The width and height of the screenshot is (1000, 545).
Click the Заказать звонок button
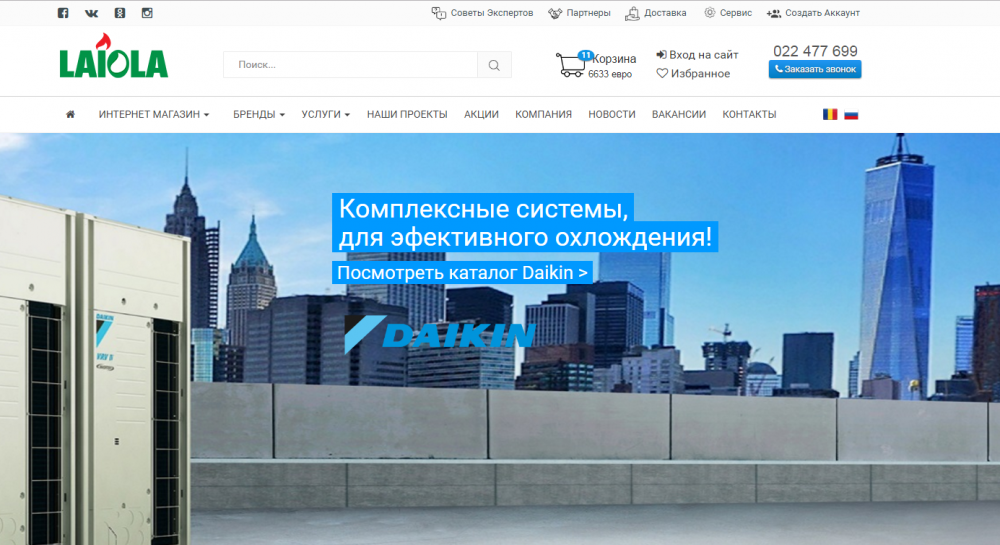click(x=815, y=69)
